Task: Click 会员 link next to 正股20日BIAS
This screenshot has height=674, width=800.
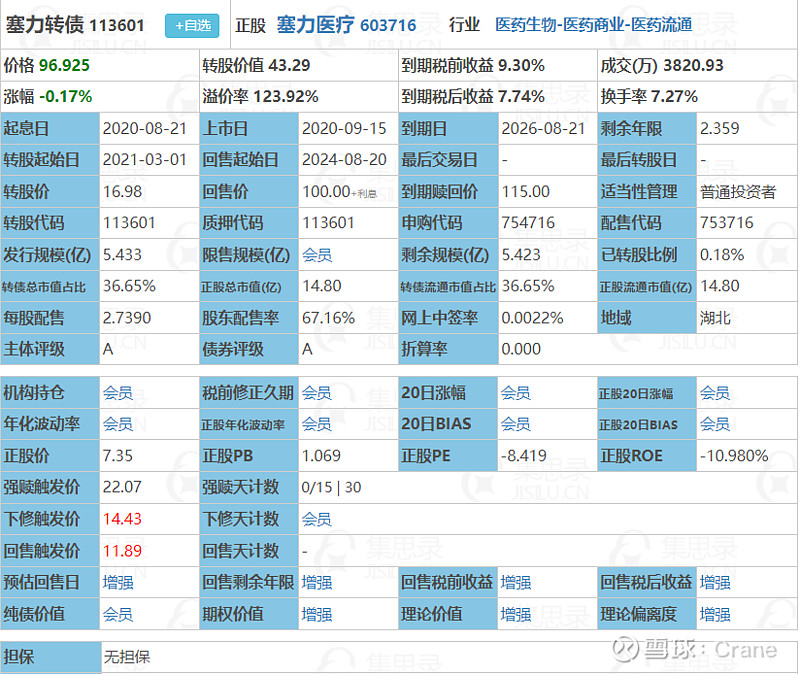Action: click(715, 424)
